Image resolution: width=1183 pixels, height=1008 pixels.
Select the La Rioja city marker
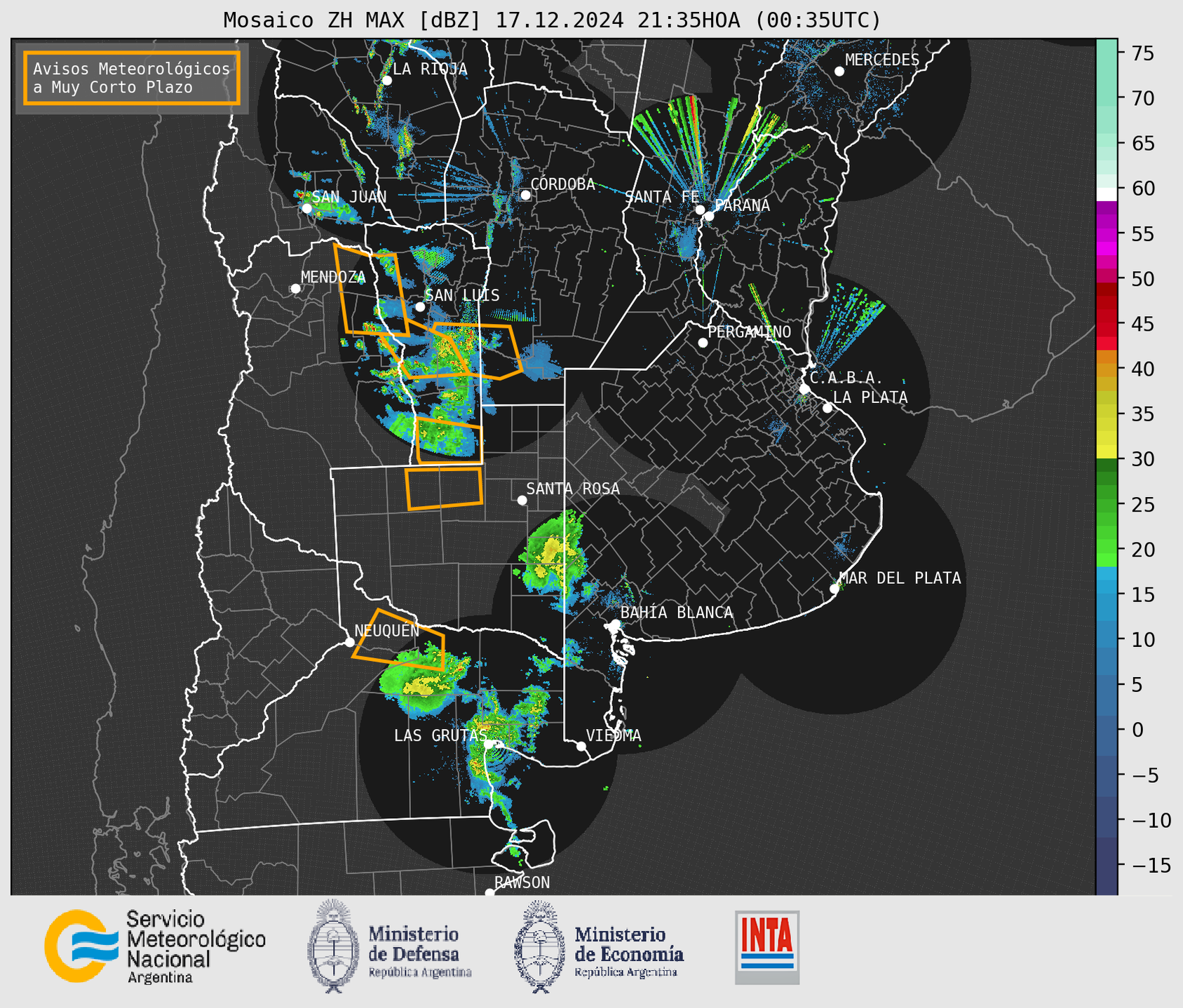[x=386, y=81]
